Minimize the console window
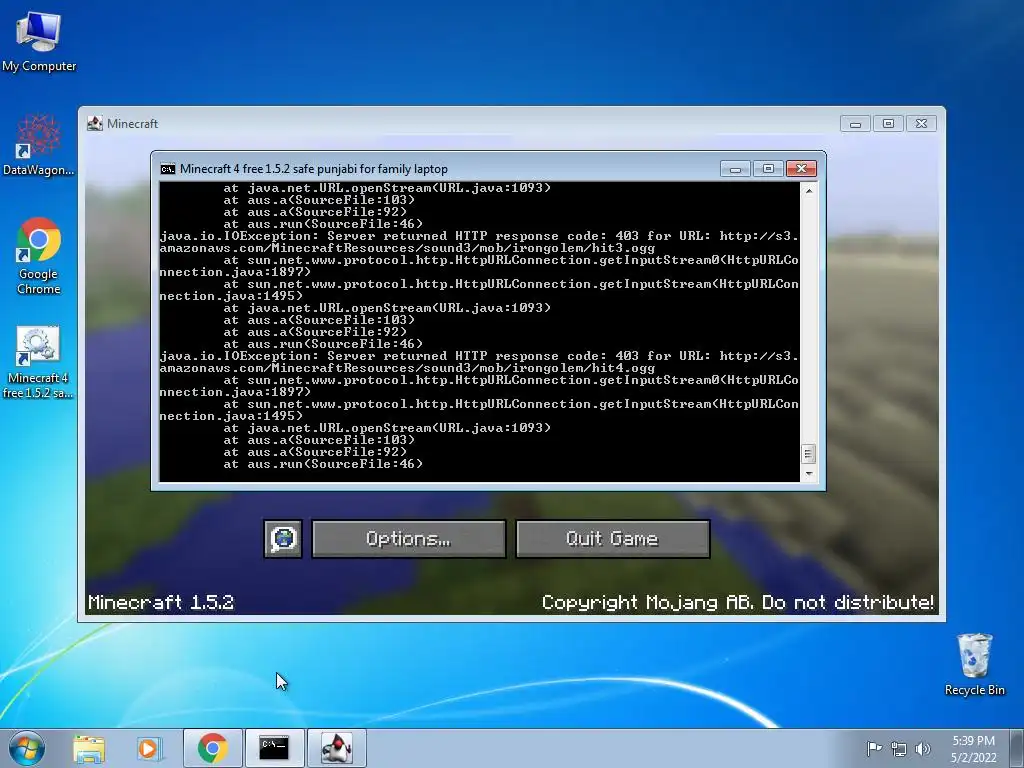1024x768 pixels. (x=735, y=169)
